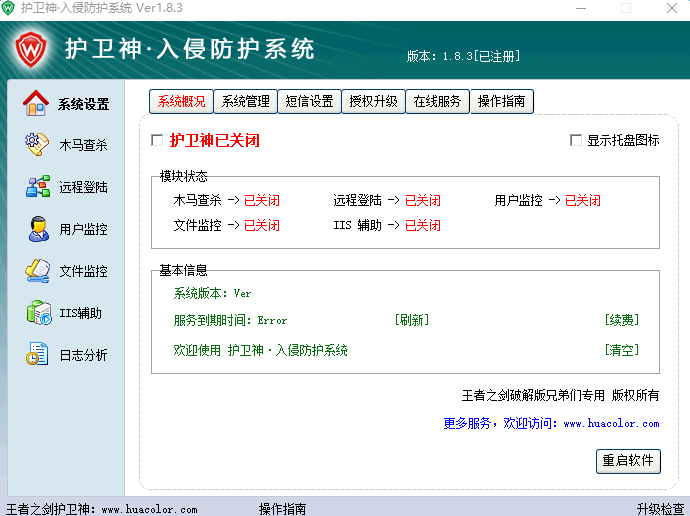The width and height of the screenshot is (690, 516).
Task: Switch to the 操作指南 tab
Action: [502, 102]
